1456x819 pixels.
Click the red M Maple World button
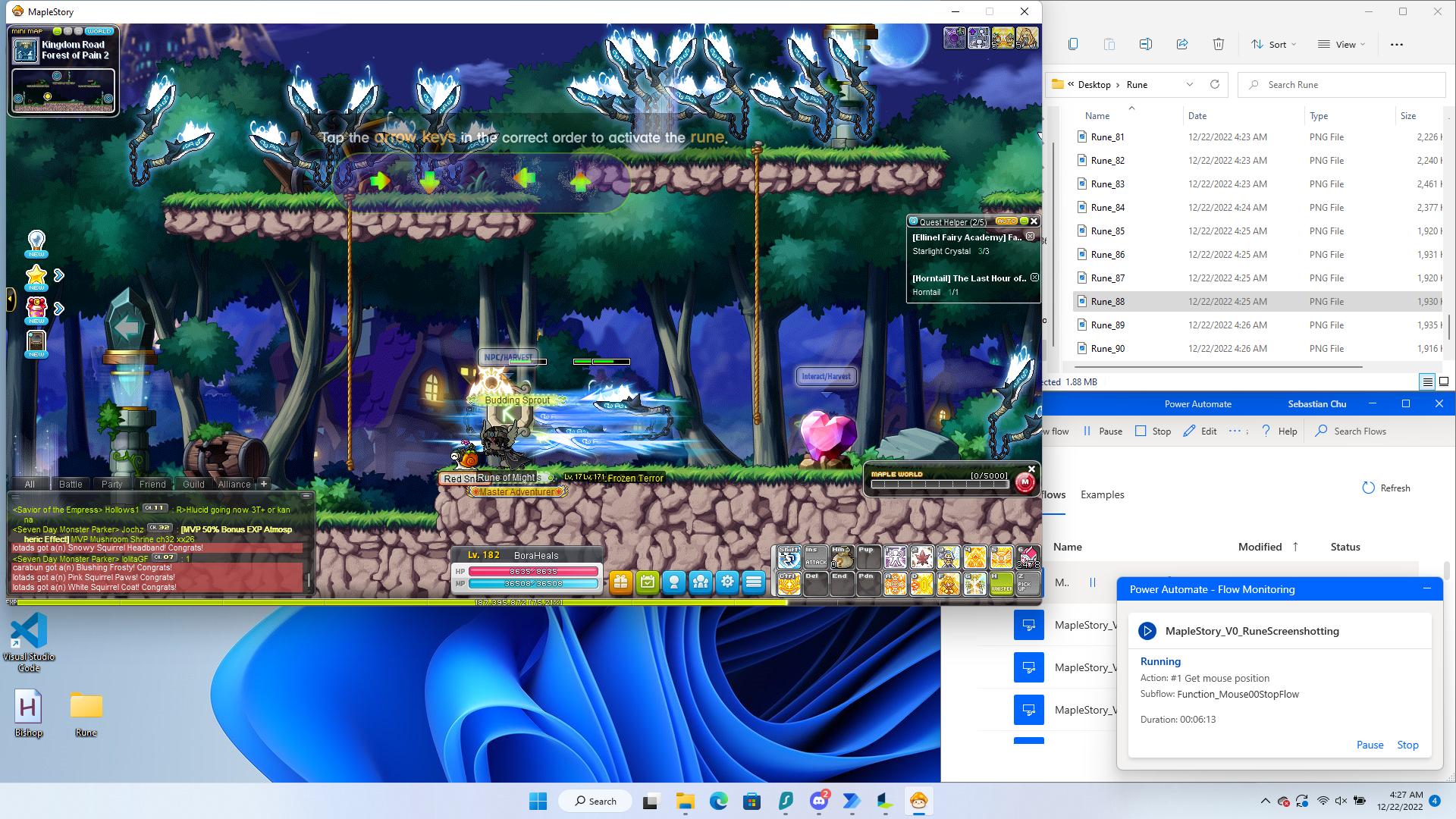1025,482
